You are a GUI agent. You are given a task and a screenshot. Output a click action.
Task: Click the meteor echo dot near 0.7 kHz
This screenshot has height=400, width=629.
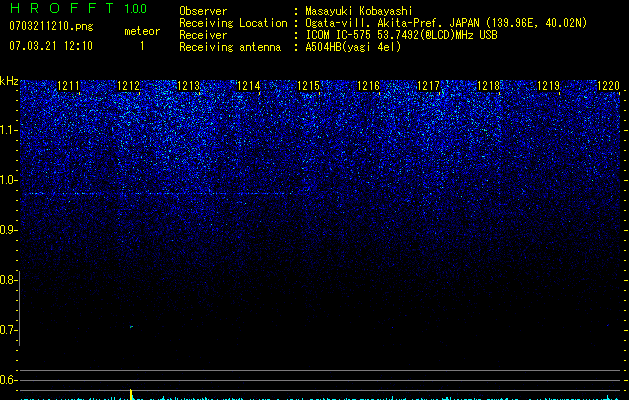tap(131, 327)
